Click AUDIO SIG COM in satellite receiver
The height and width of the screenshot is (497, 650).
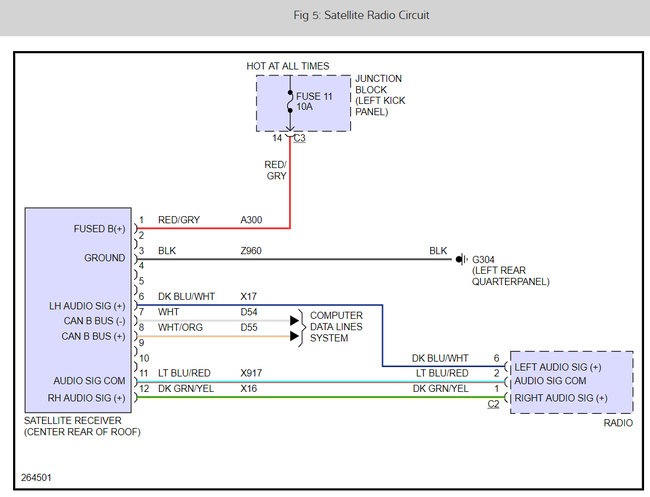[89, 381]
